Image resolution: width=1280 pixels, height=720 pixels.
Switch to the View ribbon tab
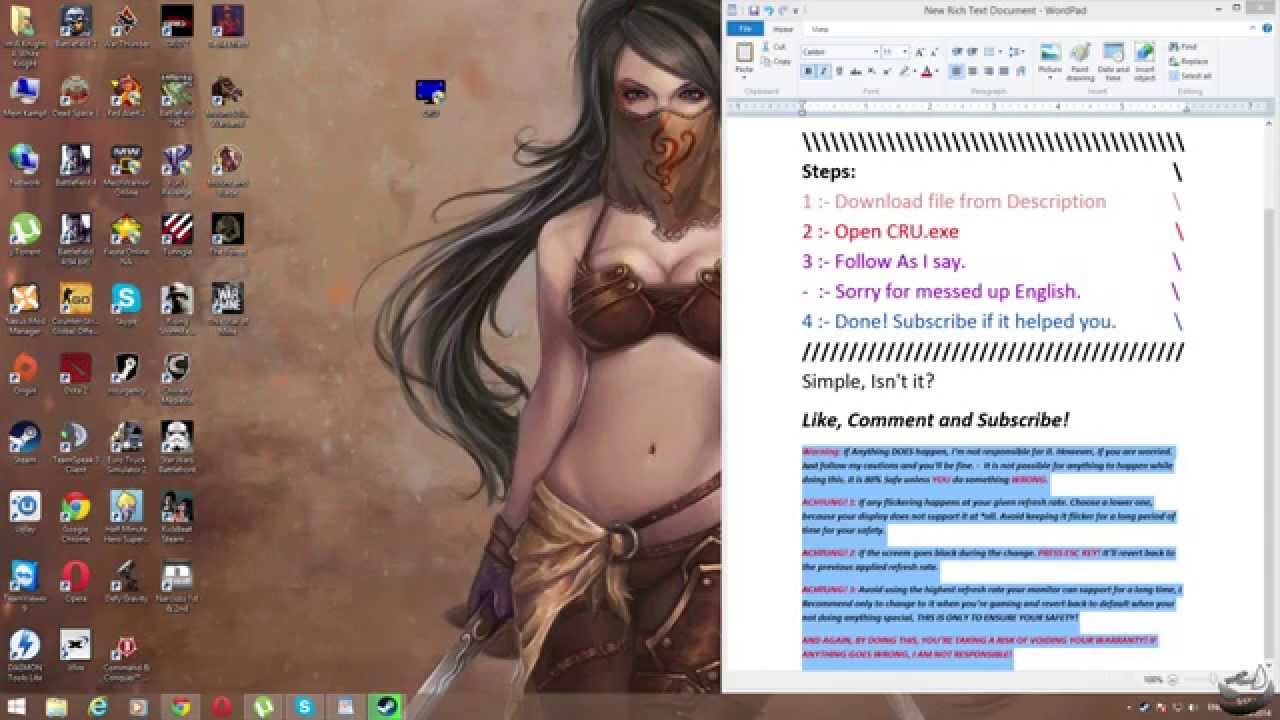pos(820,29)
